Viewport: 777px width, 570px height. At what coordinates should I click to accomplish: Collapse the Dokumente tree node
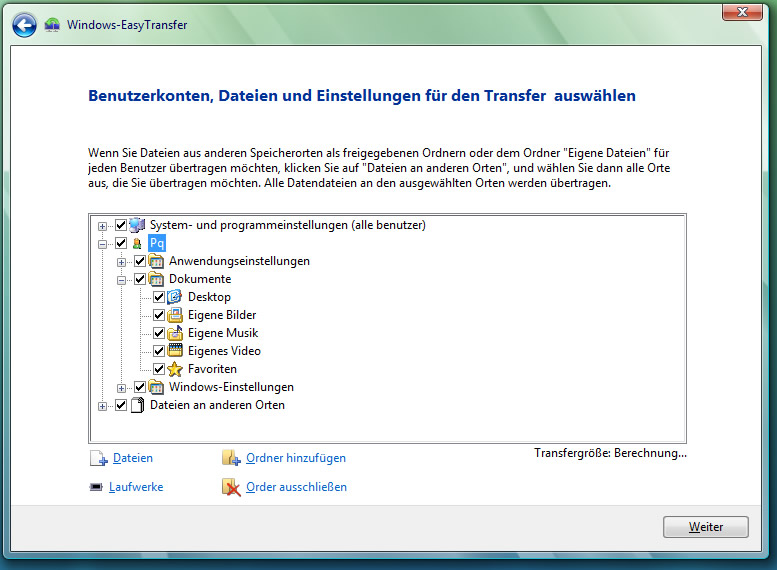click(x=121, y=280)
